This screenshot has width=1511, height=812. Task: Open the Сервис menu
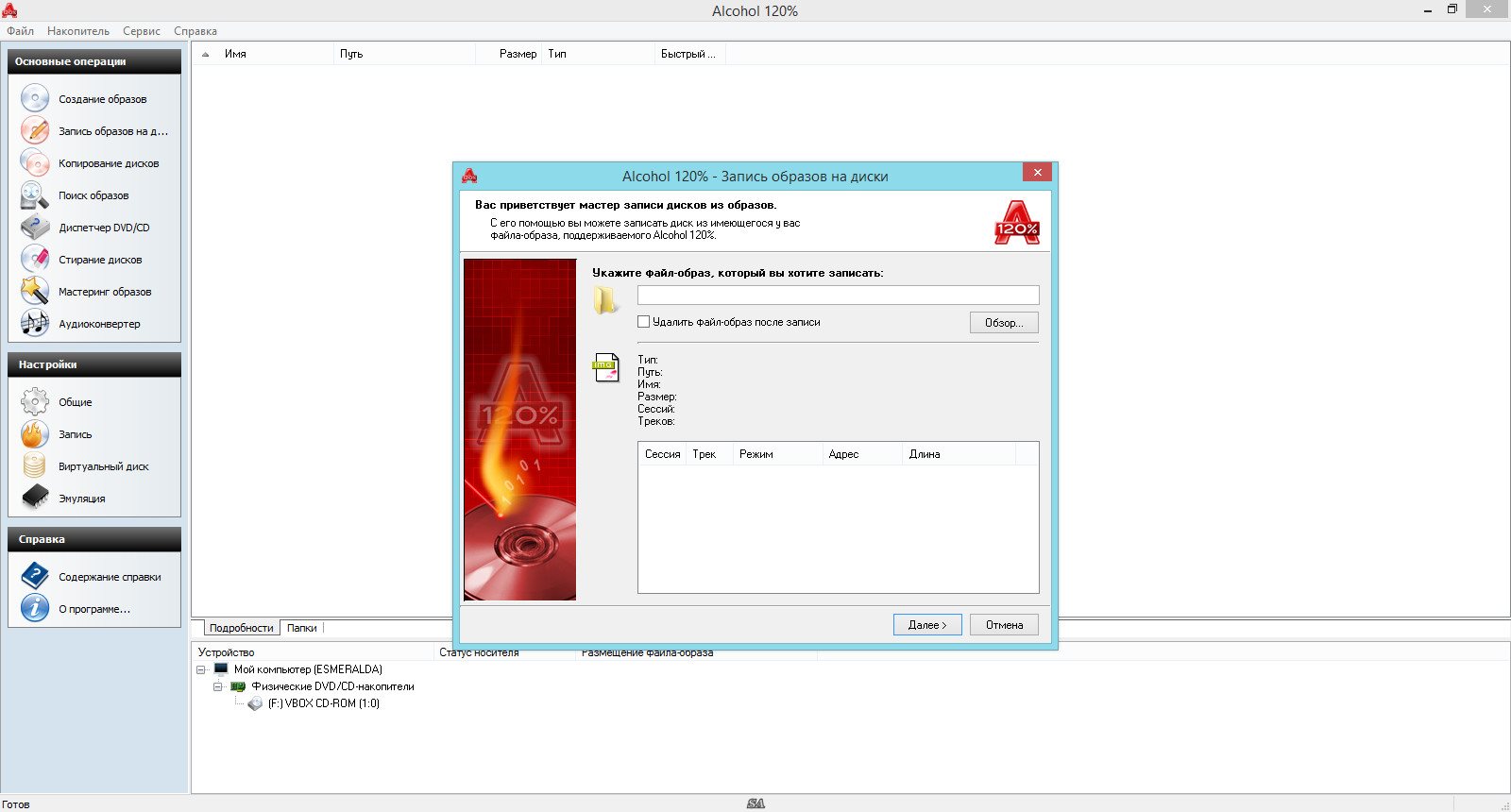[x=142, y=31]
